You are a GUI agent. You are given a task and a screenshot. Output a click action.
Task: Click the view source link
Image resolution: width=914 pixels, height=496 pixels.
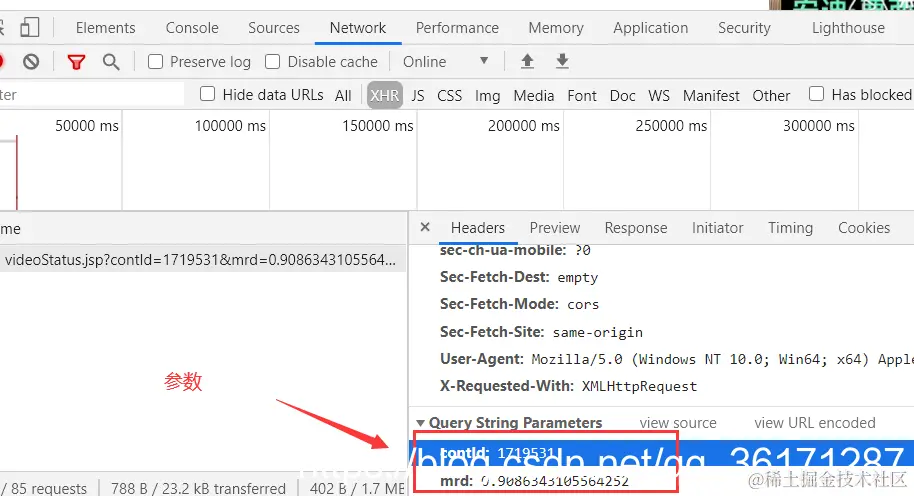pos(678,423)
